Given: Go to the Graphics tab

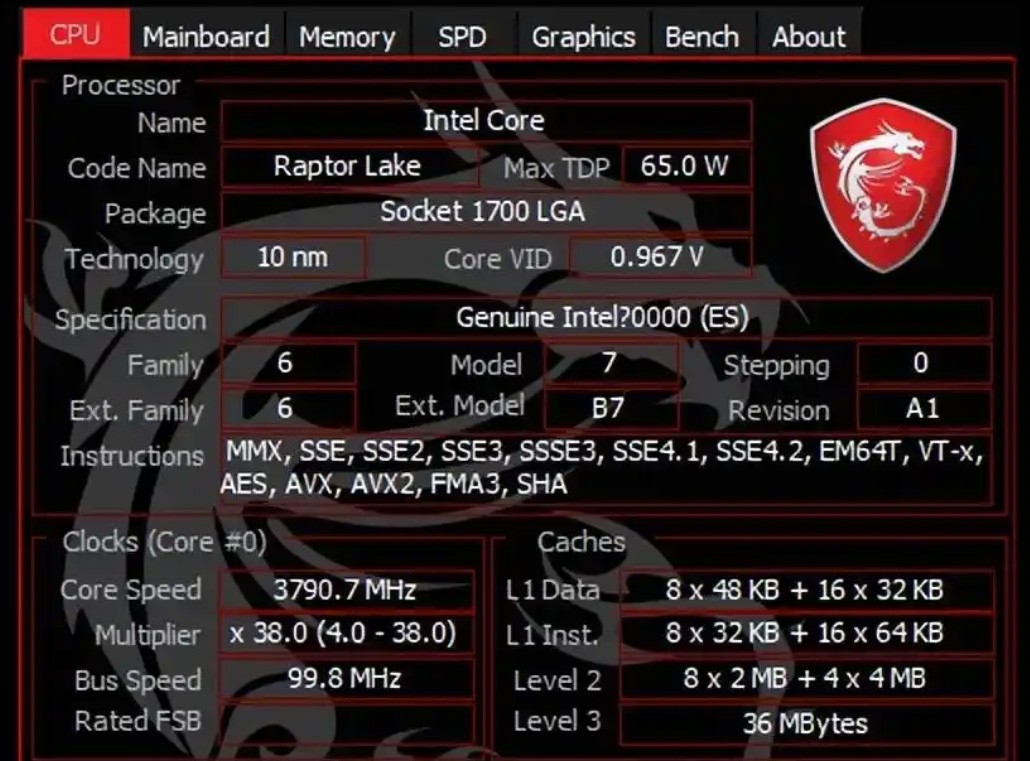Looking at the screenshot, I should coord(583,36).
